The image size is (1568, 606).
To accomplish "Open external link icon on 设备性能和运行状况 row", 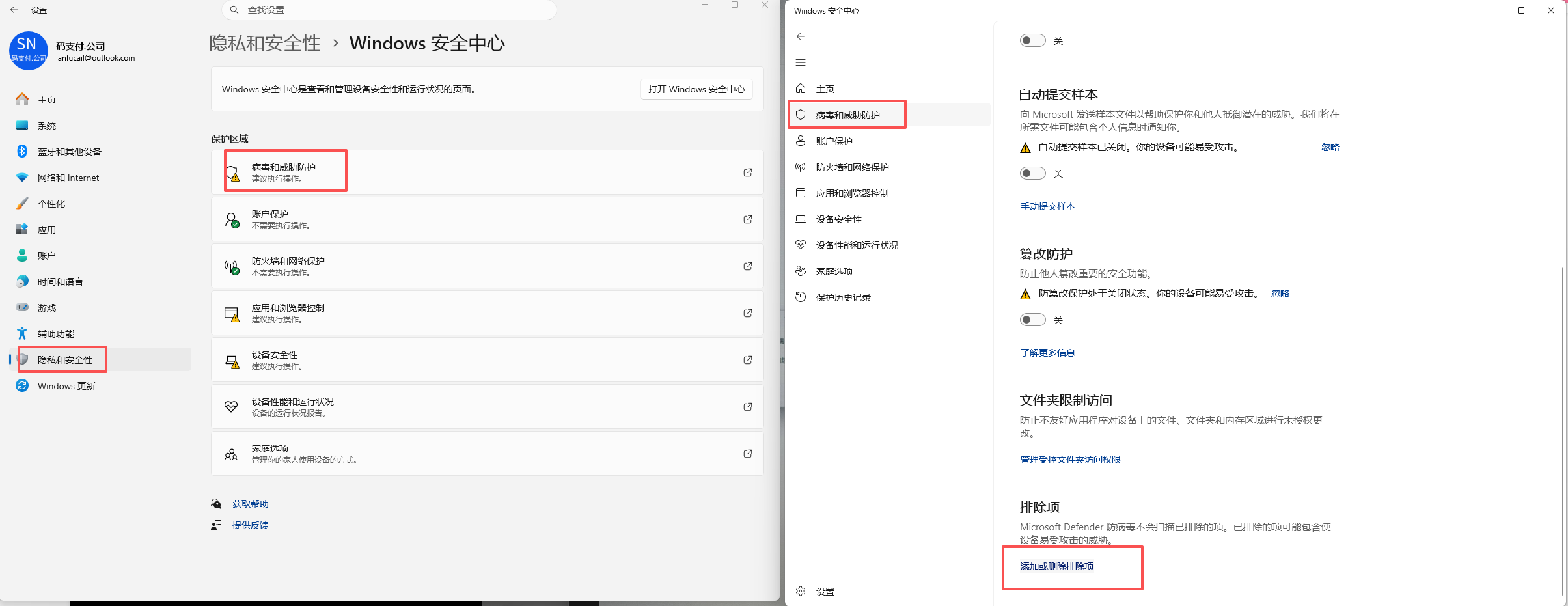I will click(748, 407).
